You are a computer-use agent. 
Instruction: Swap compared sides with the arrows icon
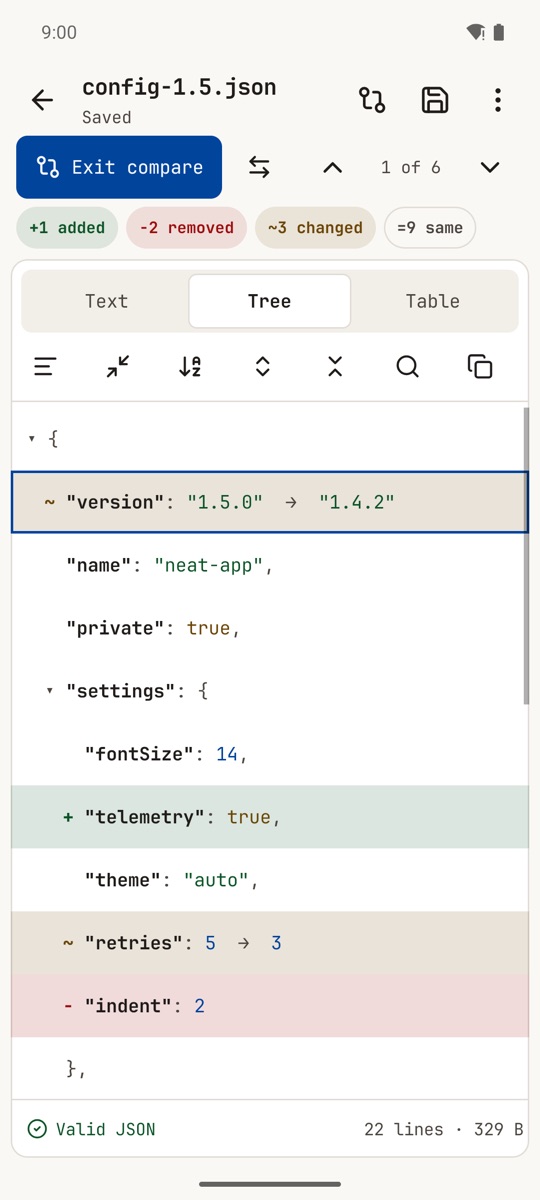259,167
